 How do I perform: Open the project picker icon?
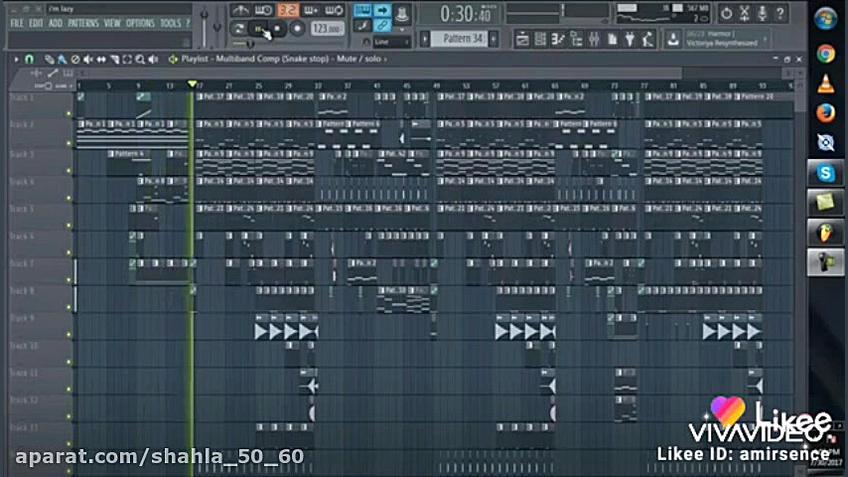click(x=612, y=39)
